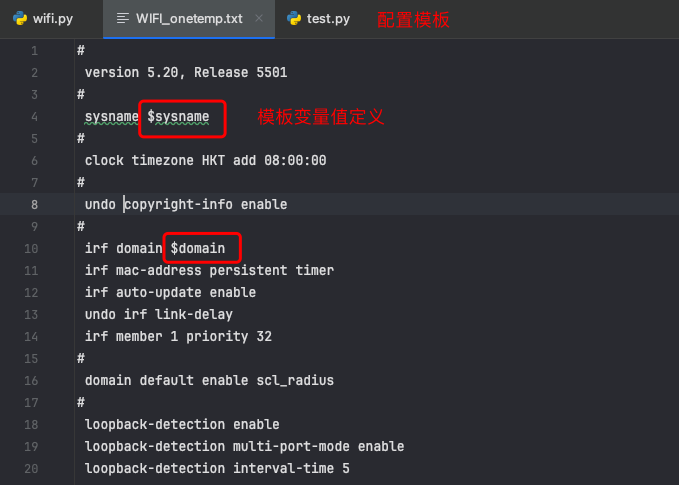Click the 'undo copyright-info enable' line

(186, 204)
